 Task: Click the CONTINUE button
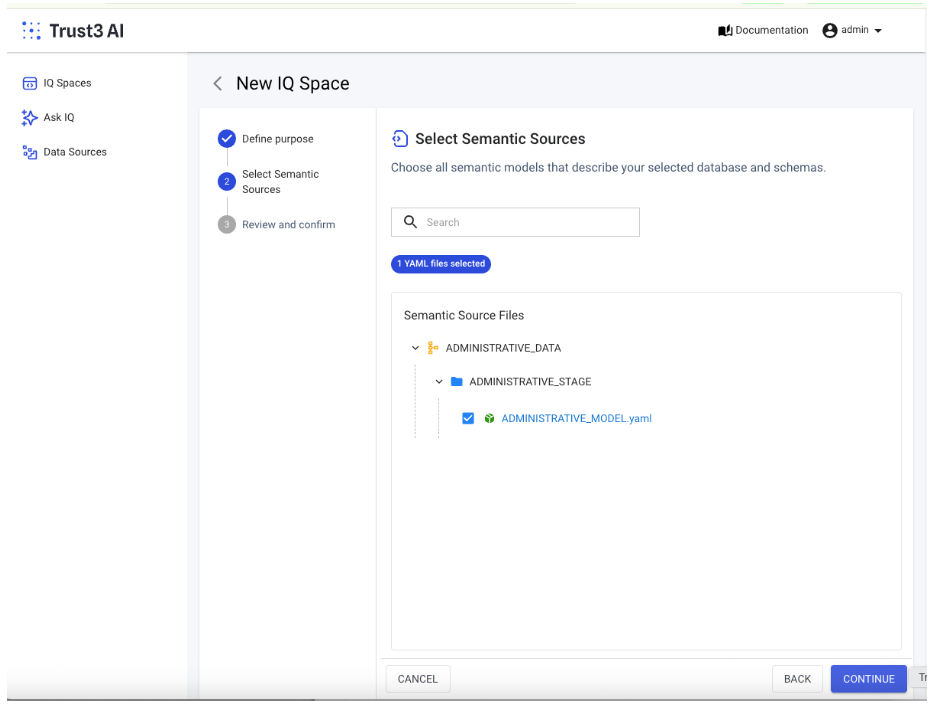[x=868, y=679]
